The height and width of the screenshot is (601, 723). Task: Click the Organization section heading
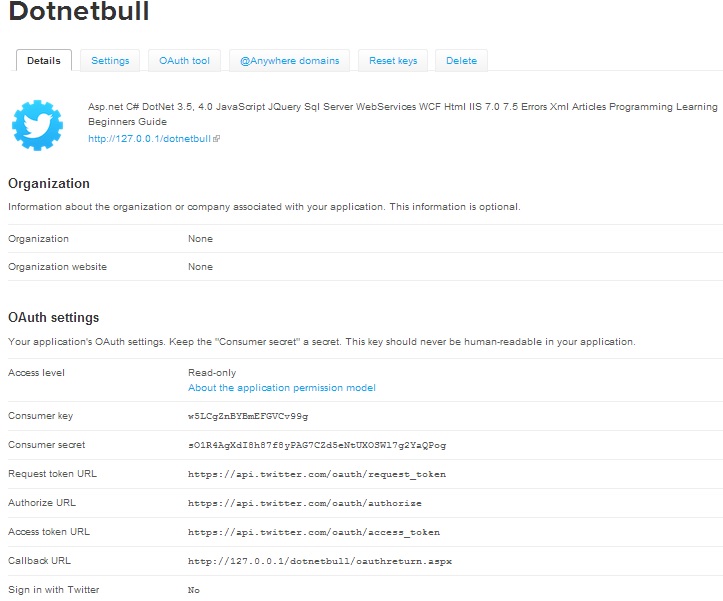(x=49, y=183)
